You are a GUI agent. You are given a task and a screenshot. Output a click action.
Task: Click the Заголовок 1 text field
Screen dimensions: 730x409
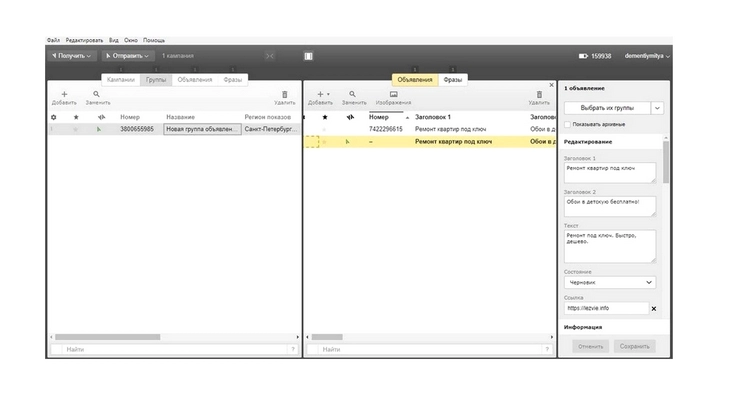tap(610, 172)
